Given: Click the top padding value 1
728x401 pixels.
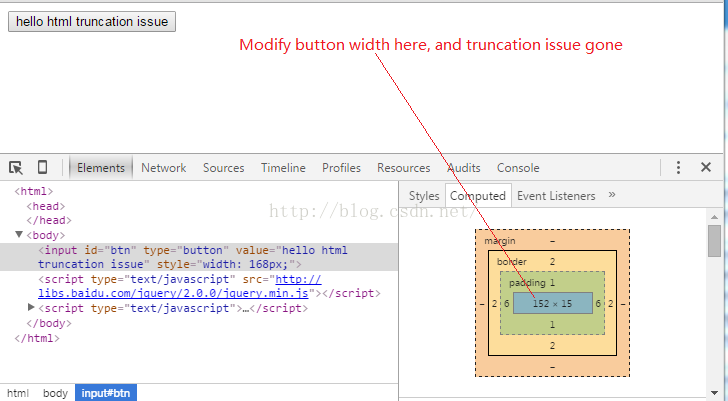Looking at the screenshot, I should tap(552, 283).
